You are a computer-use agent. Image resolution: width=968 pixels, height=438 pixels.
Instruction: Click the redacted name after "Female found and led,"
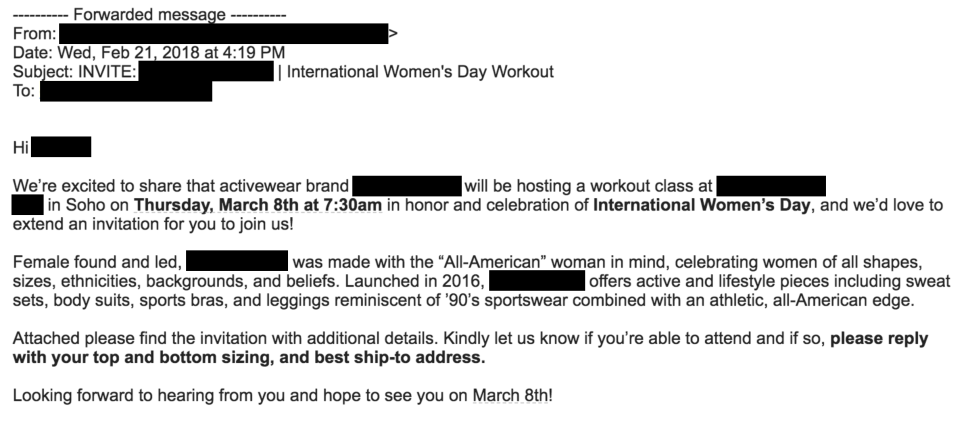[237, 261]
